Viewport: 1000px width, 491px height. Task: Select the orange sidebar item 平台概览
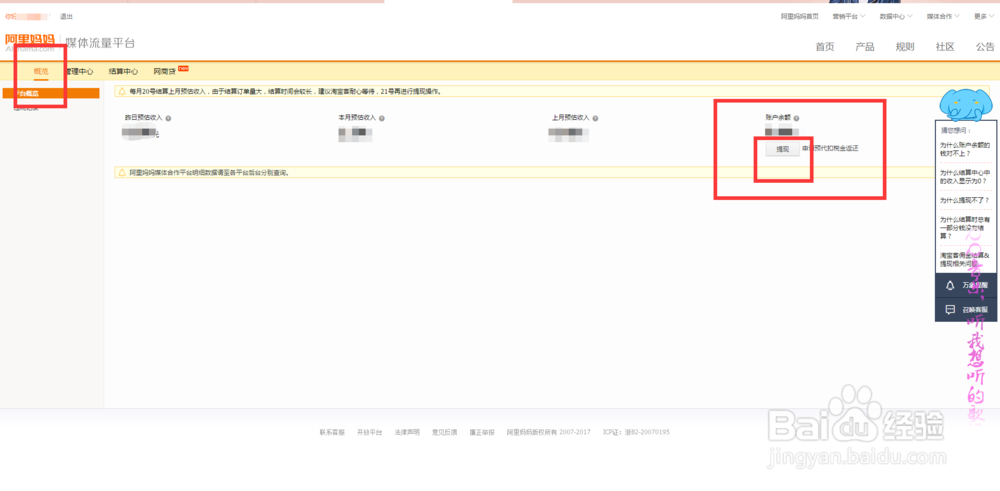[51, 93]
